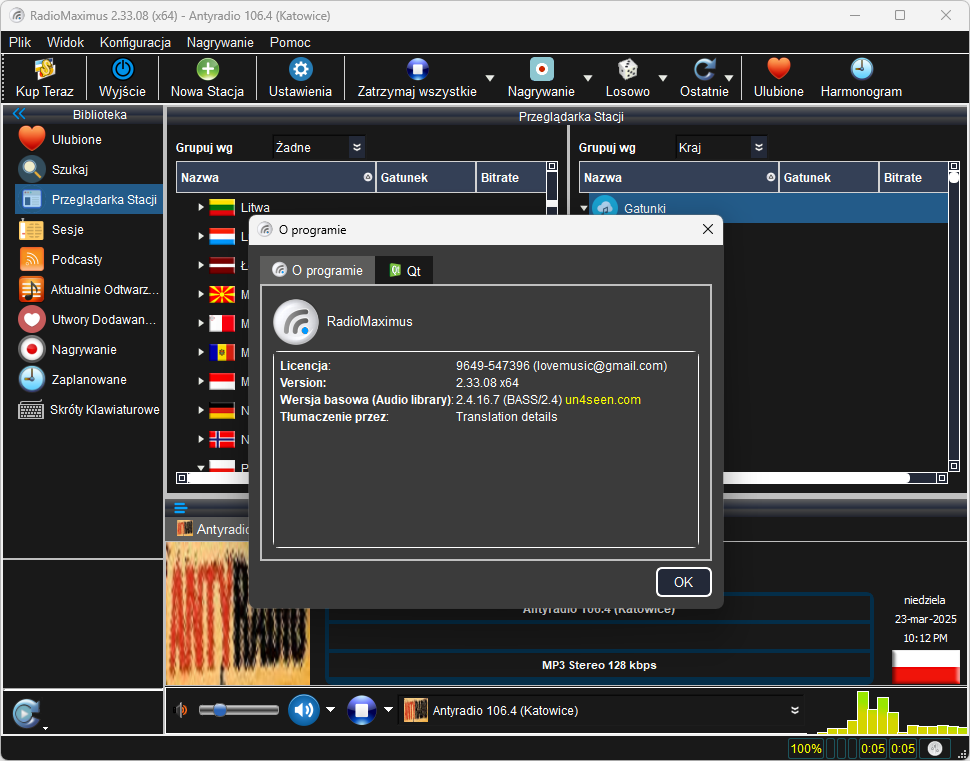The image size is (970, 761).
Task: Click the 100% status bar indicator
Action: click(806, 749)
